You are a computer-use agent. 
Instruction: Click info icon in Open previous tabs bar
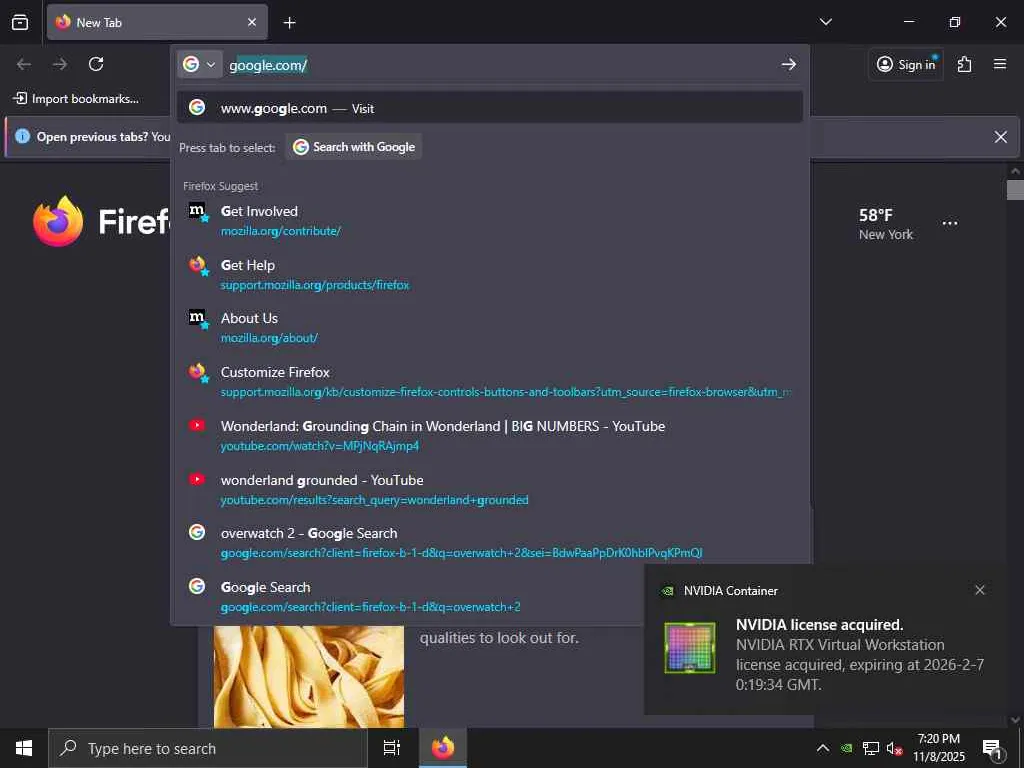[22, 136]
